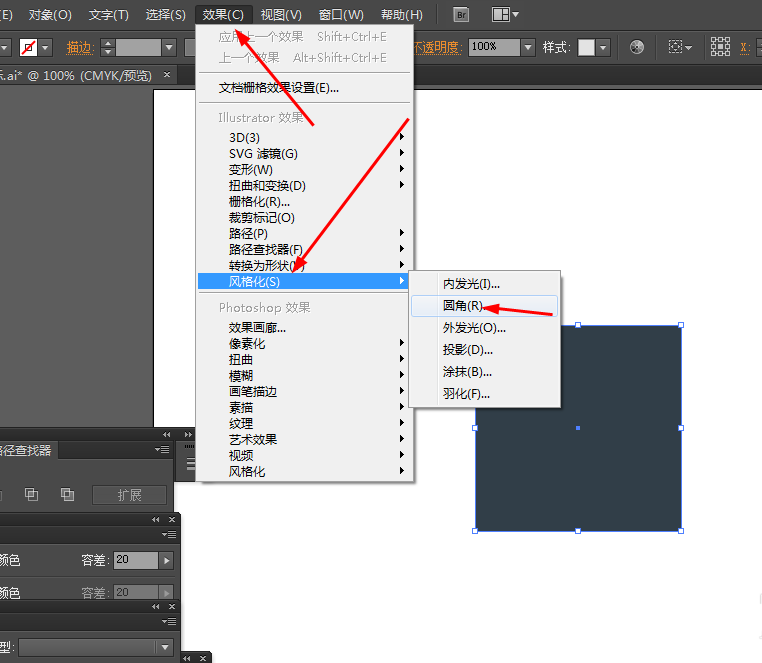Click the 不透明度 opacity link label
Image resolution: width=762 pixels, height=663 pixels.
tap(438, 47)
